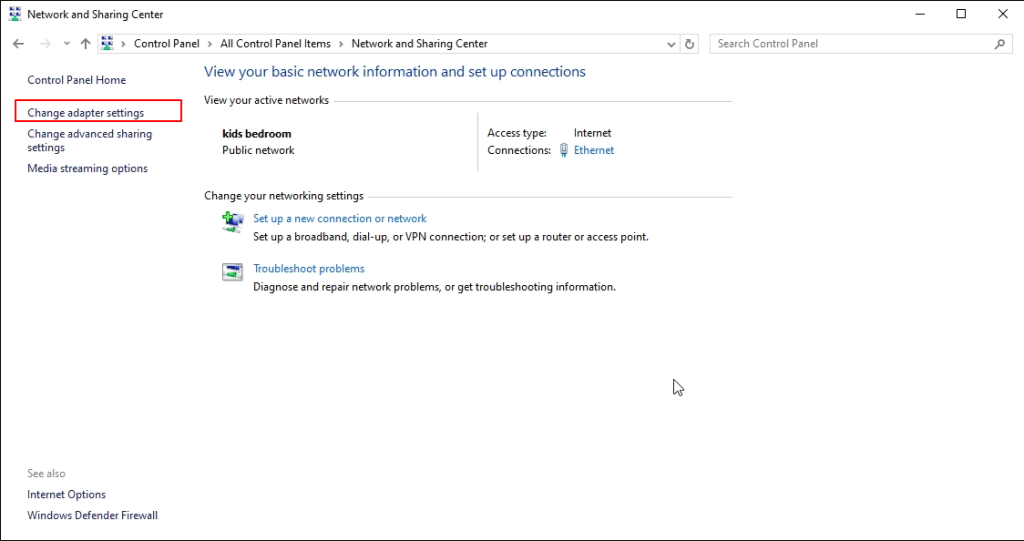Select the Control Panel breadcrumb

pyautogui.click(x=166, y=44)
